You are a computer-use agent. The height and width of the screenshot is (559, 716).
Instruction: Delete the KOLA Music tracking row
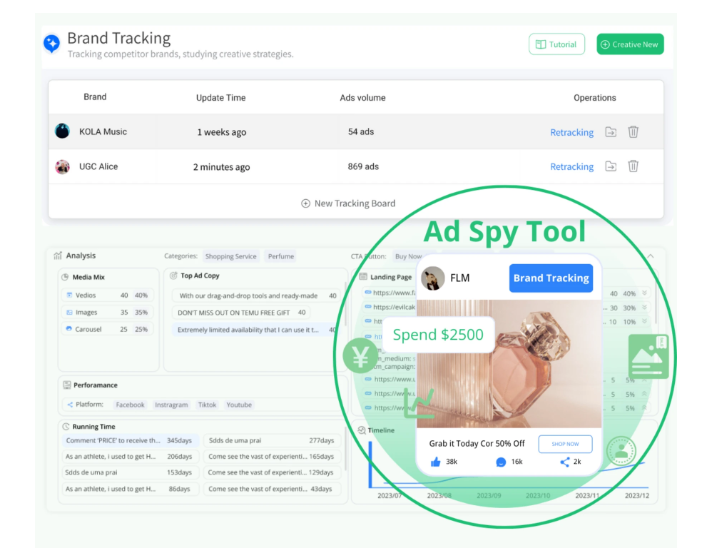coord(633,132)
